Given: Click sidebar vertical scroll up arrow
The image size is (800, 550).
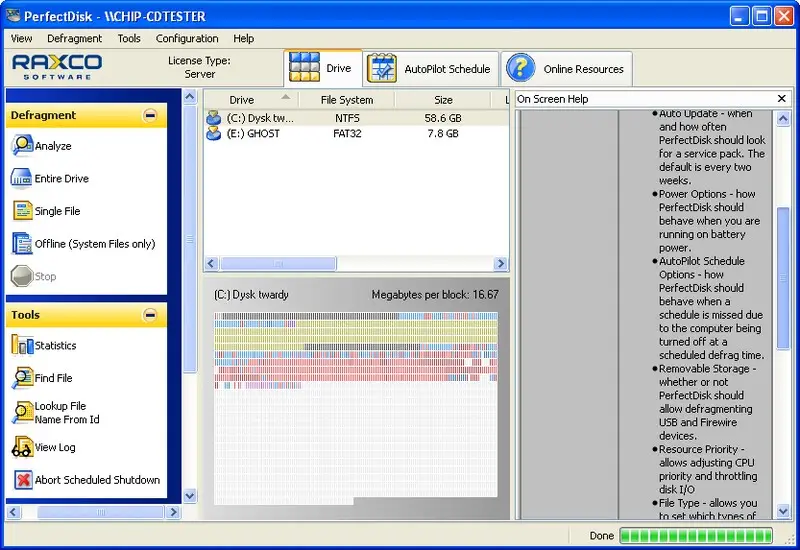Looking at the screenshot, I should click(x=190, y=97).
